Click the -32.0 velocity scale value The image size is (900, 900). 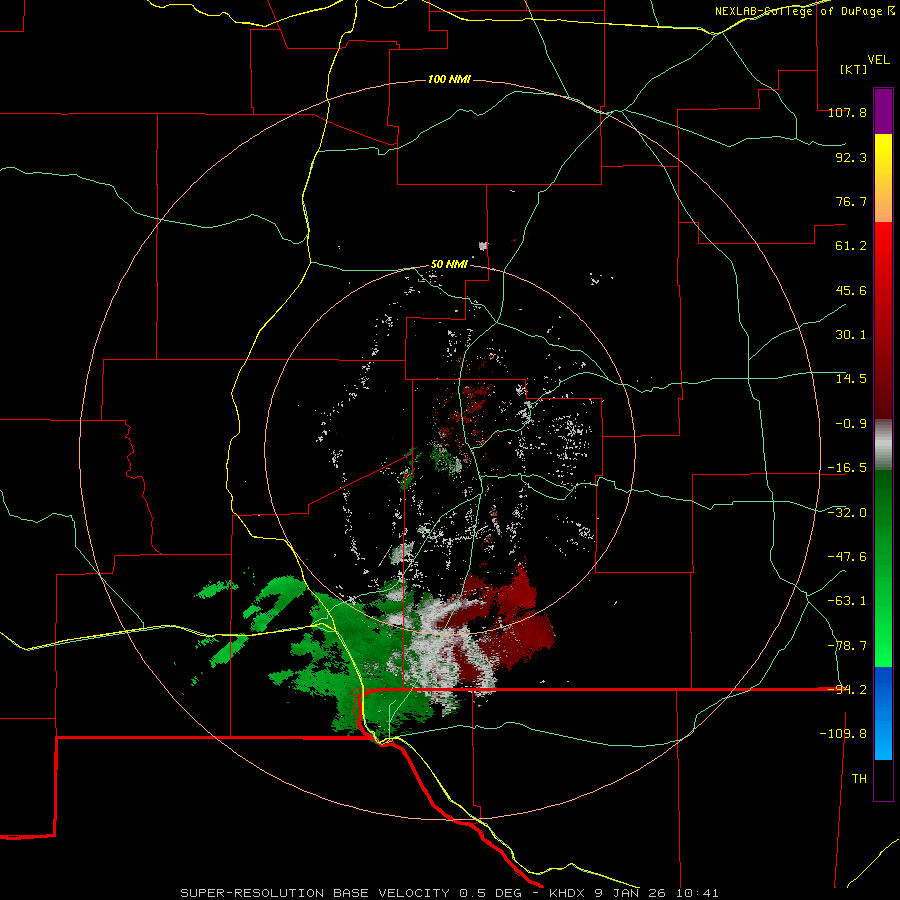tap(847, 513)
